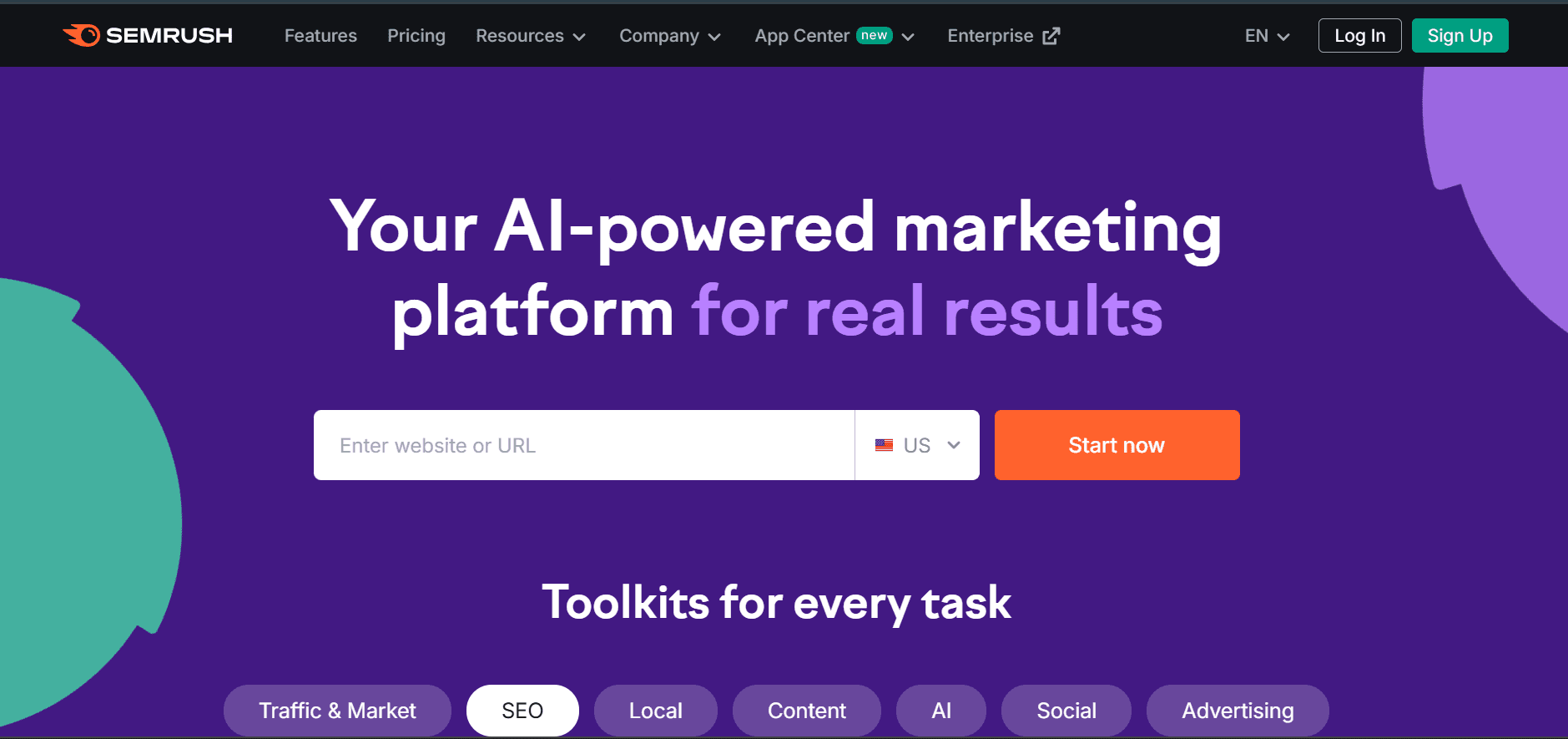Click the green Sign Up button
This screenshot has width=1568, height=739.
[x=1459, y=35]
